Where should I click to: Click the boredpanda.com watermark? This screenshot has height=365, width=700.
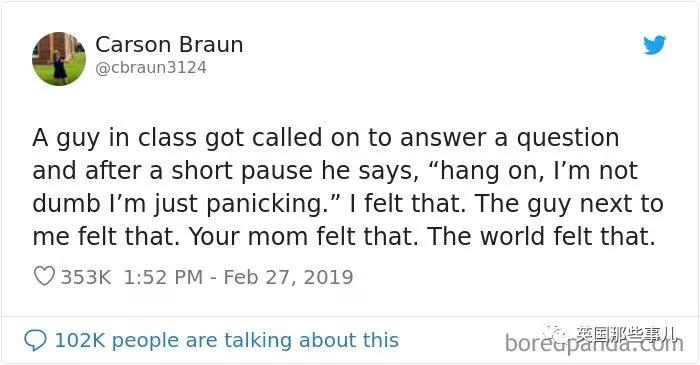tap(594, 344)
